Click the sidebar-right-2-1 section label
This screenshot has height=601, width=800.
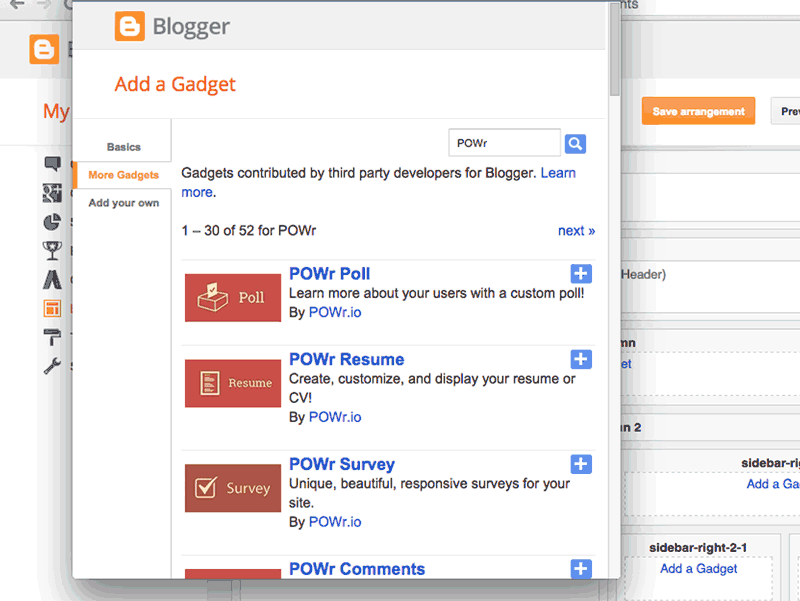point(698,547)
